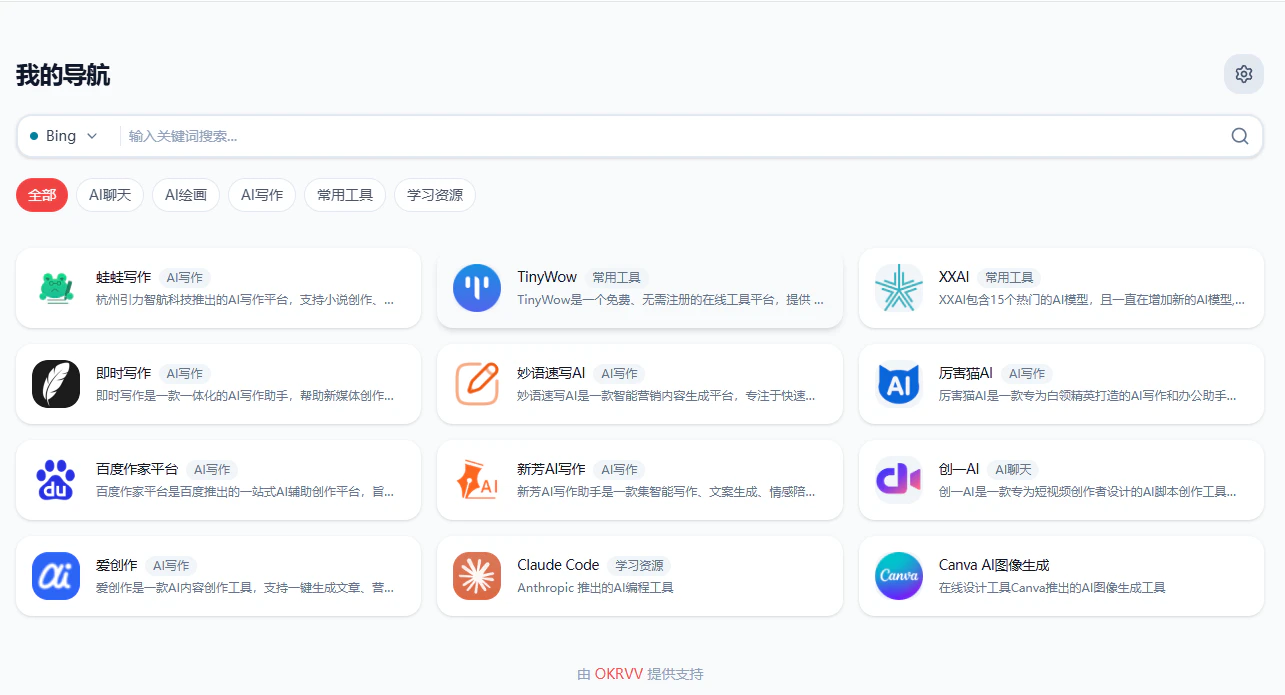Viewport: 1285px width, 695px height.
Task: Open the settings gear icon
Action: pyautogui.click(x=1243, y=74)
